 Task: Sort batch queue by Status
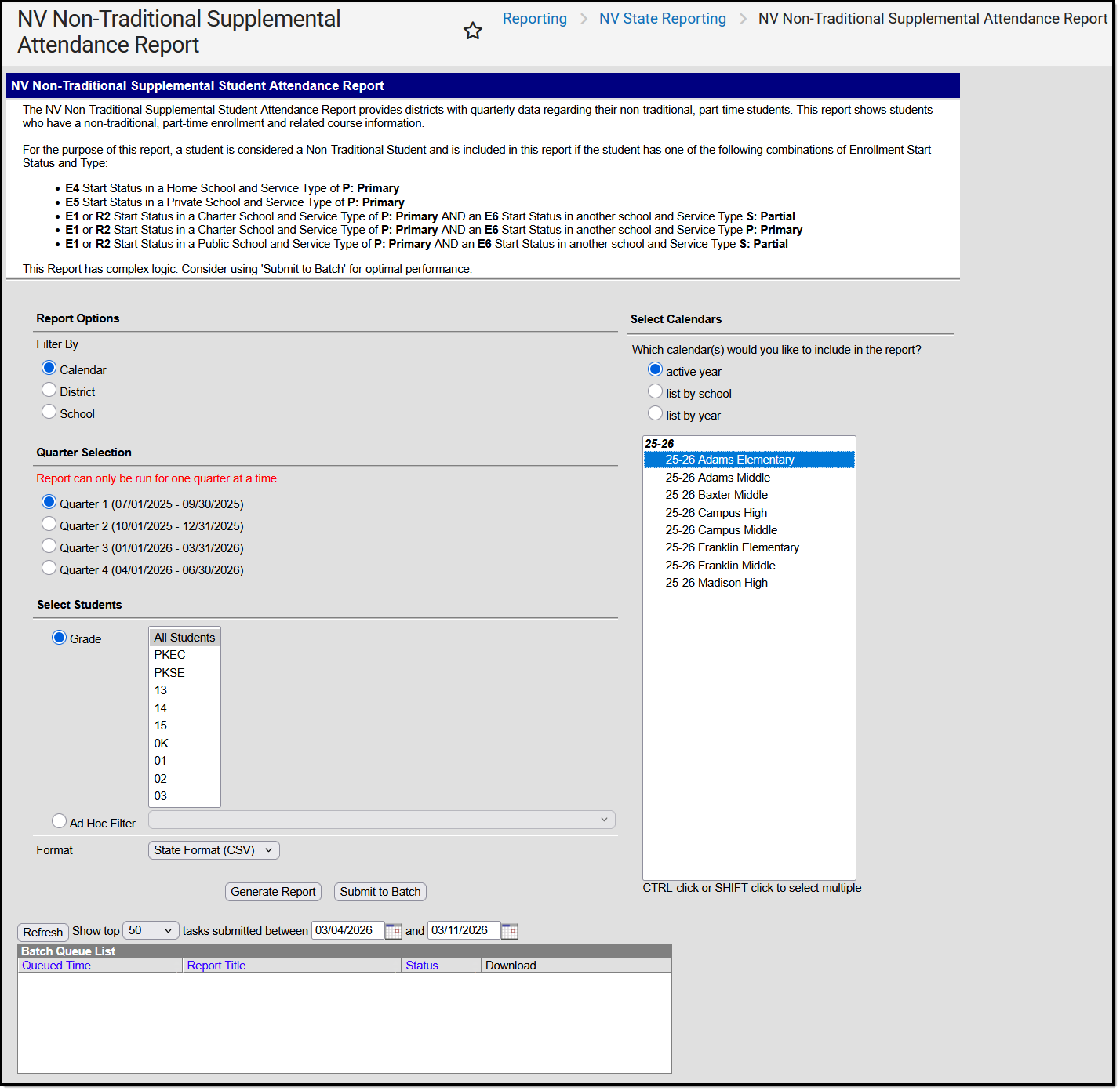coord(422,966)
